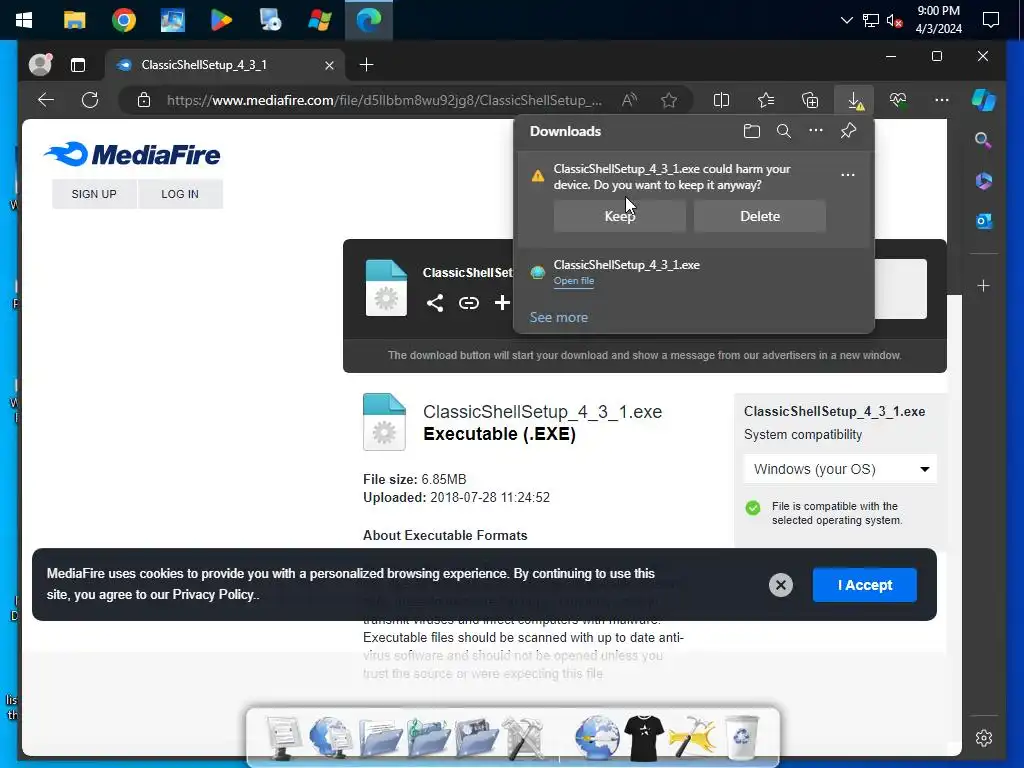This screenshot has height=768, width=1024.
Task: Share the file via share icon
Action: (x=435, y=303)
